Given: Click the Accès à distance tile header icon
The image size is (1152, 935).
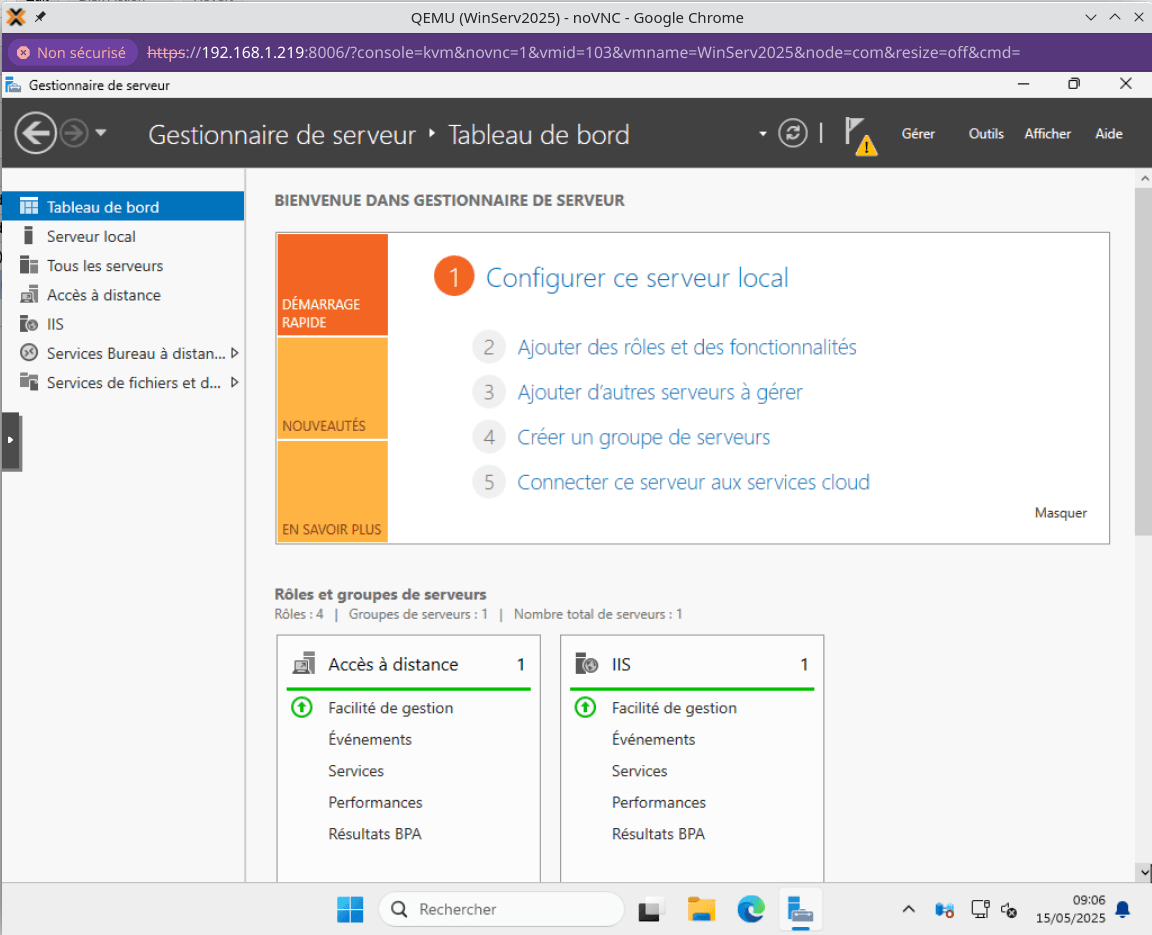Looking at the screenshot, I should pyautogui.click(x=303, y=664).
